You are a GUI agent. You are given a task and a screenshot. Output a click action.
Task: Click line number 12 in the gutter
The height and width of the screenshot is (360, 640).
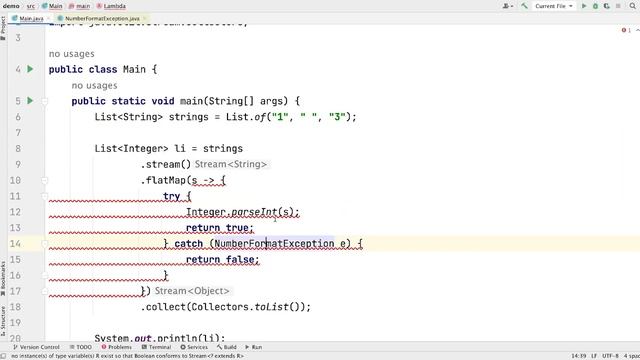pos(15,212)
